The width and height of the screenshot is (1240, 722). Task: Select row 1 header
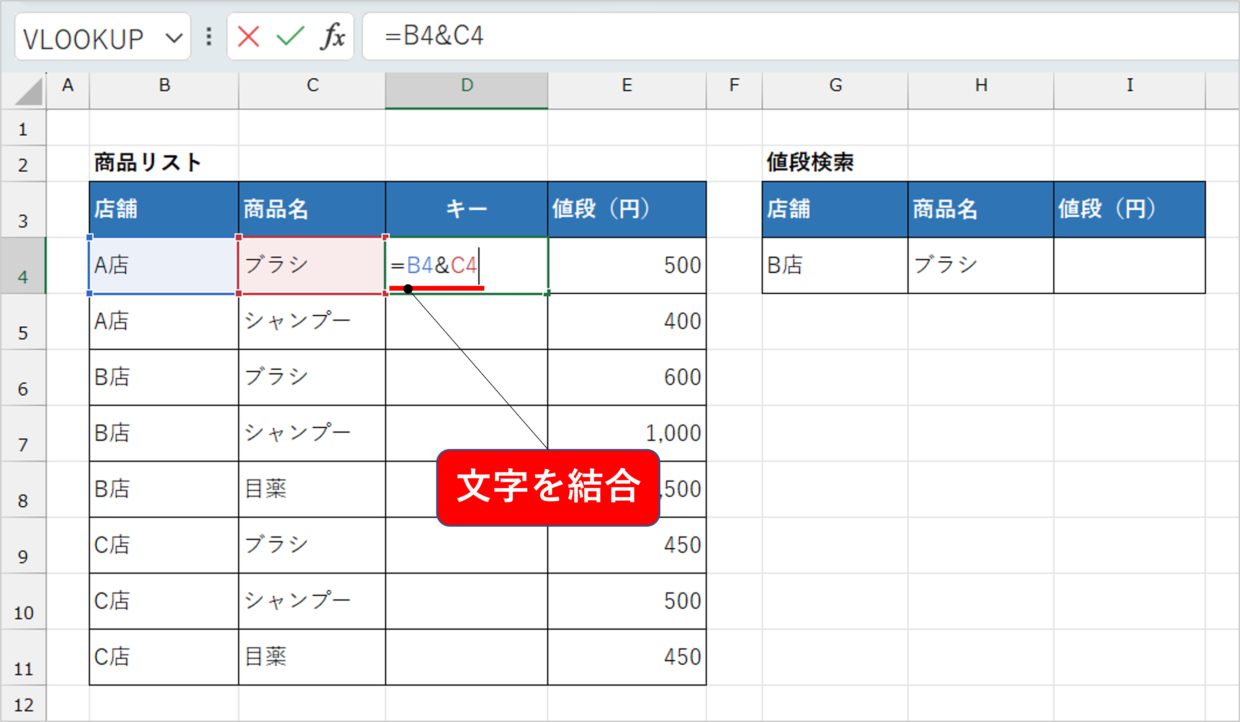(x=24, y=130)
